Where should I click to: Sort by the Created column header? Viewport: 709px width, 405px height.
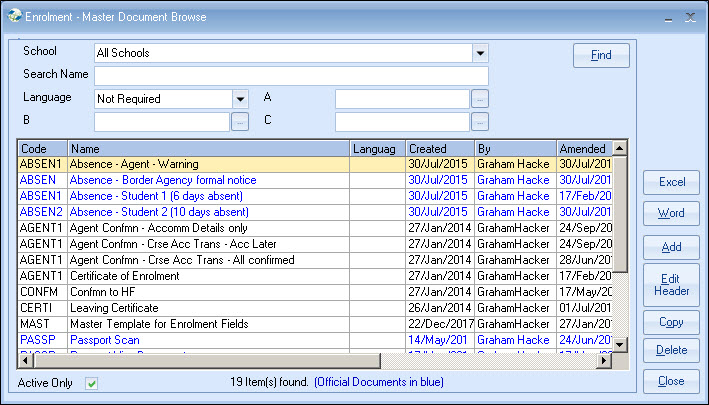439,148
